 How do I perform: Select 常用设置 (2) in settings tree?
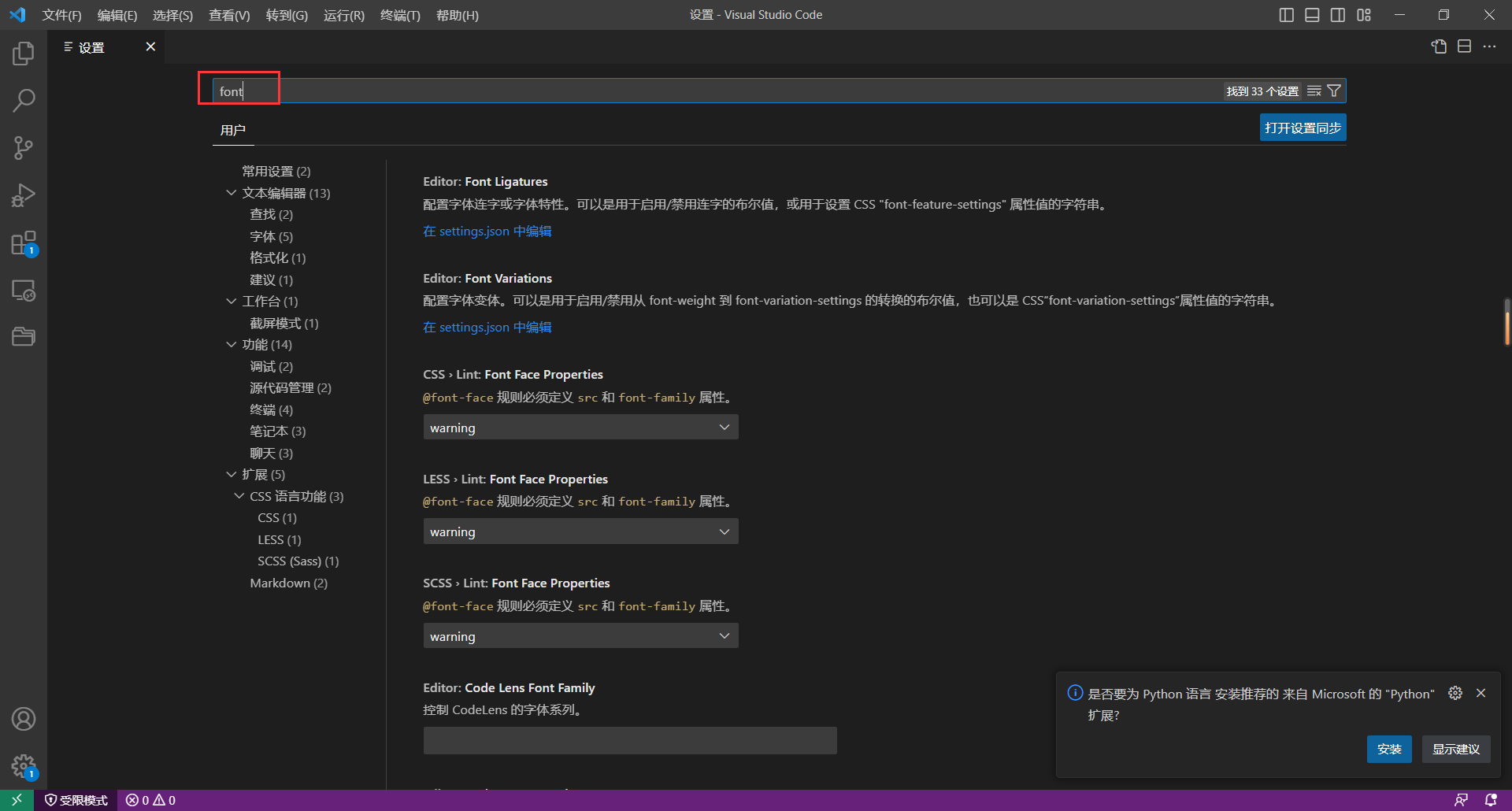click(276, 171)
